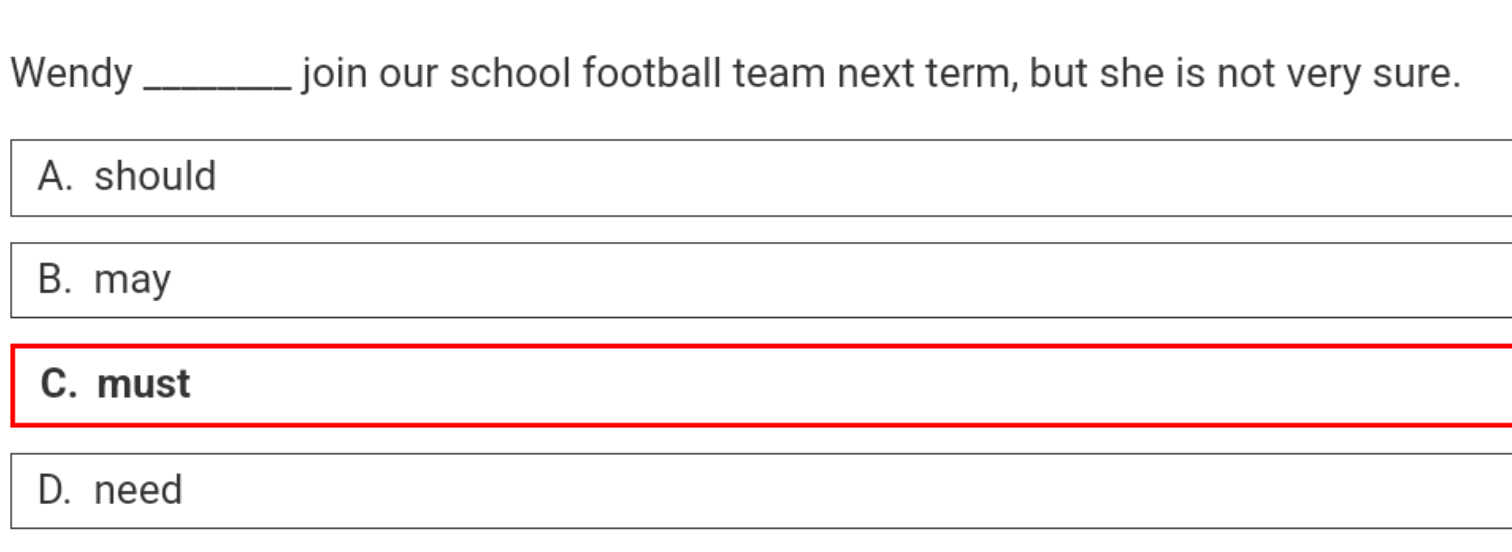Viewport: 1512px width, 552px height.
Task: Click the word 'Wendy' in the question
Action: click(71, 75)
